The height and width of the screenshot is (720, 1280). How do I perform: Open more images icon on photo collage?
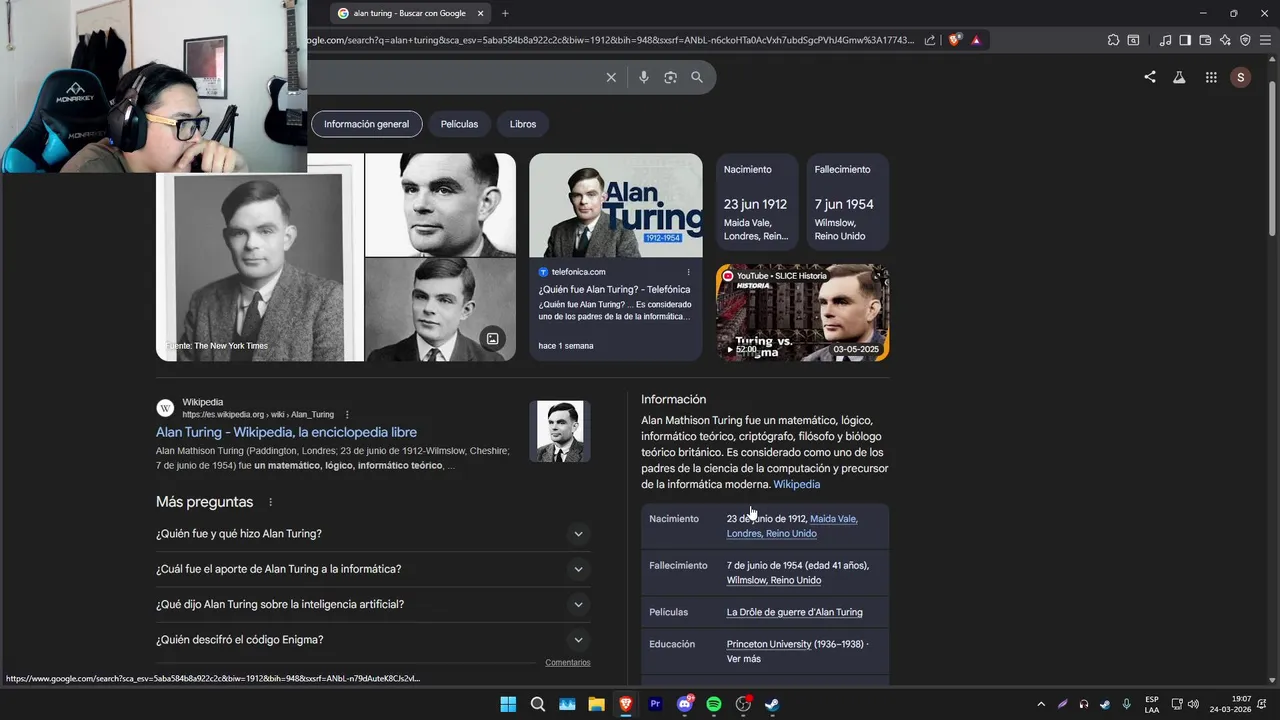[492, 339]
